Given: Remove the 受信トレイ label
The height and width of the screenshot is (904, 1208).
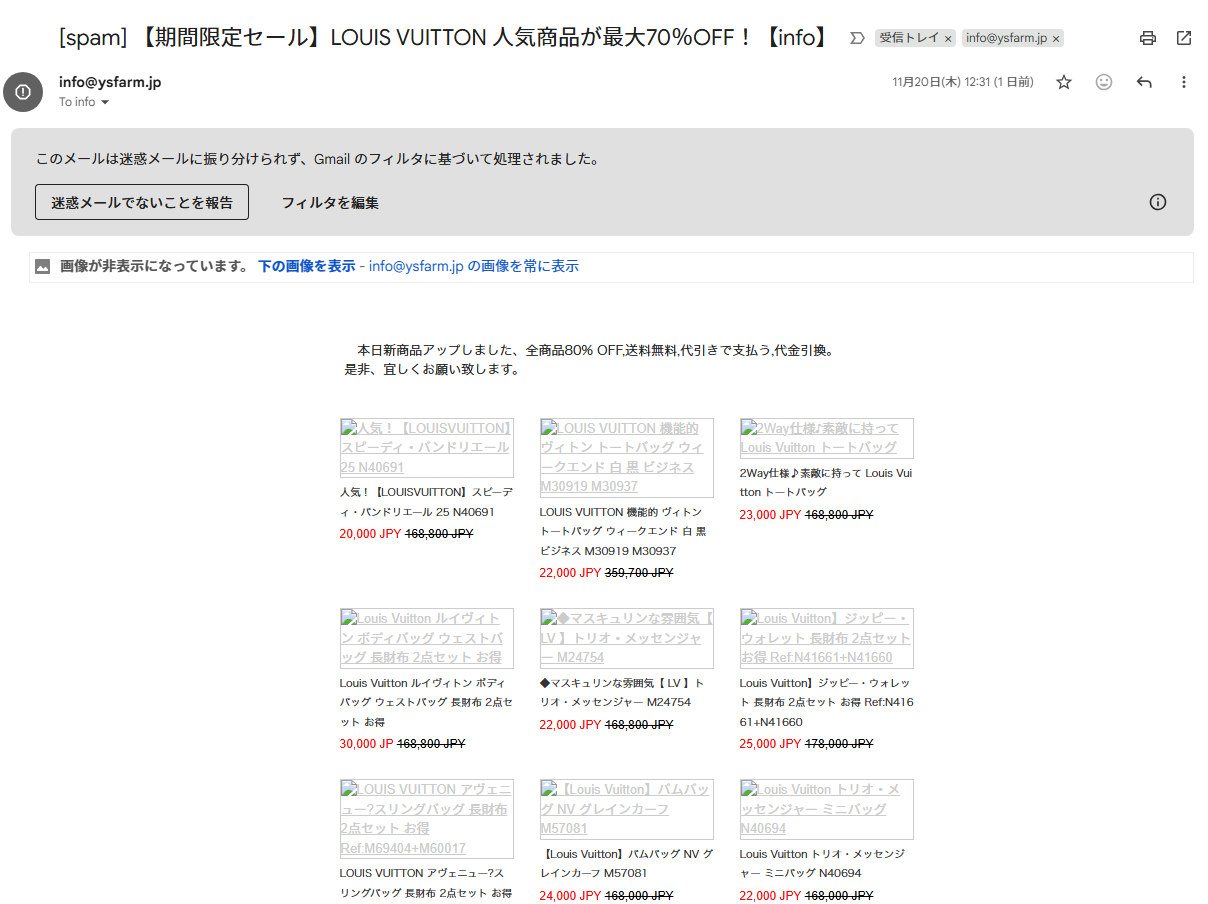Looking at the screenshot, I should 948,39.
